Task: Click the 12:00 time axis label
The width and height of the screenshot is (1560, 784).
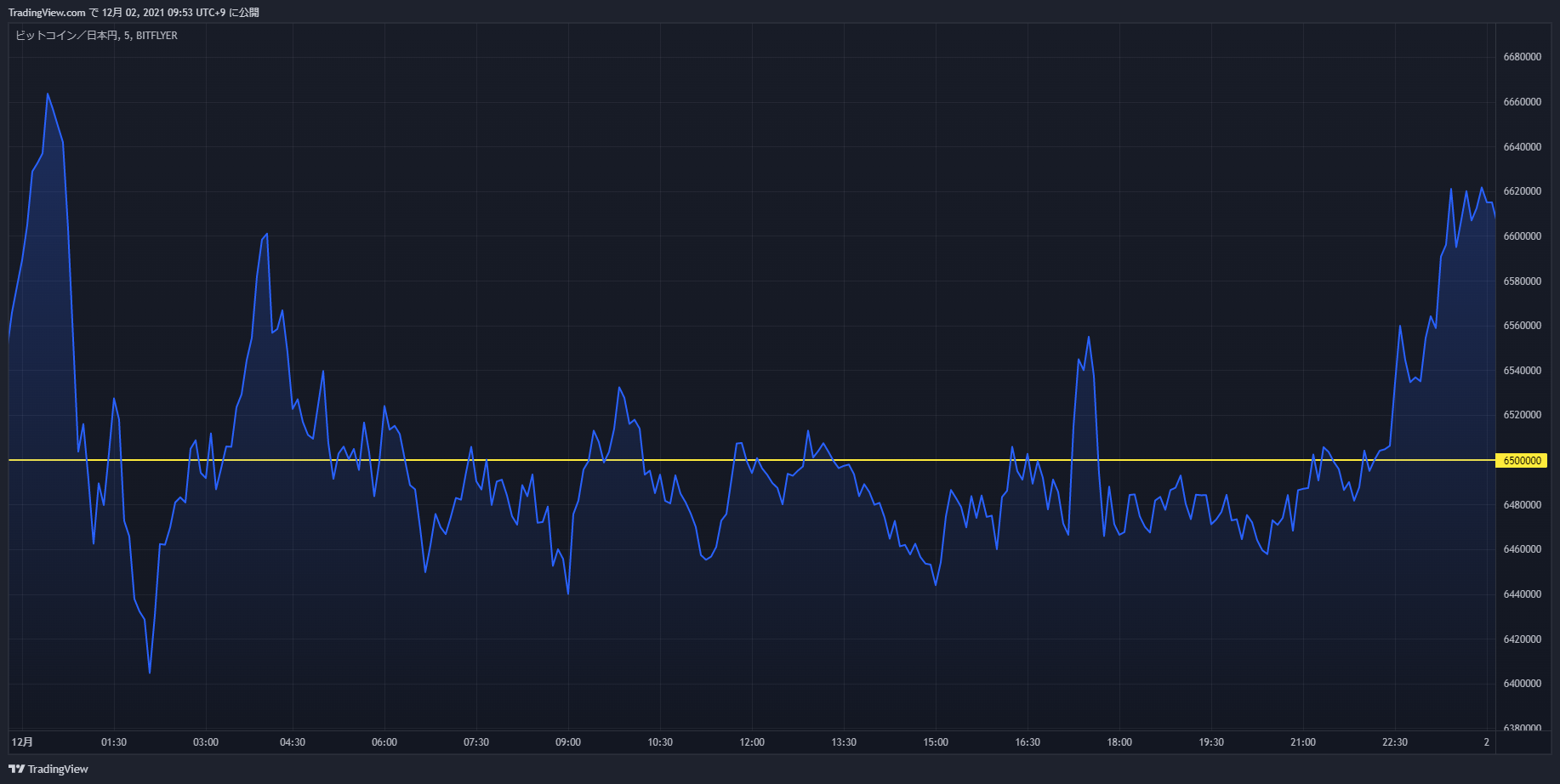Action: [x=752, y=742]
